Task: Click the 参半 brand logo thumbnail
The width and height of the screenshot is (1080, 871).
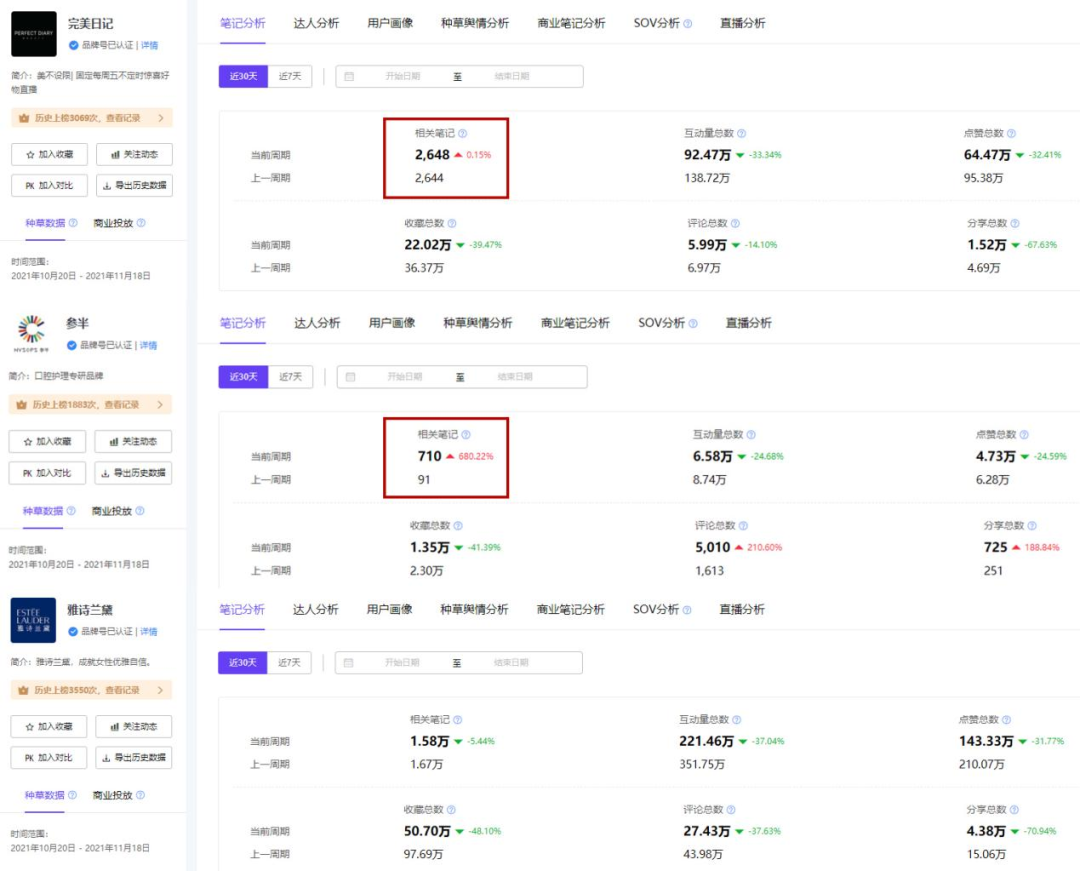Action: 32,334
